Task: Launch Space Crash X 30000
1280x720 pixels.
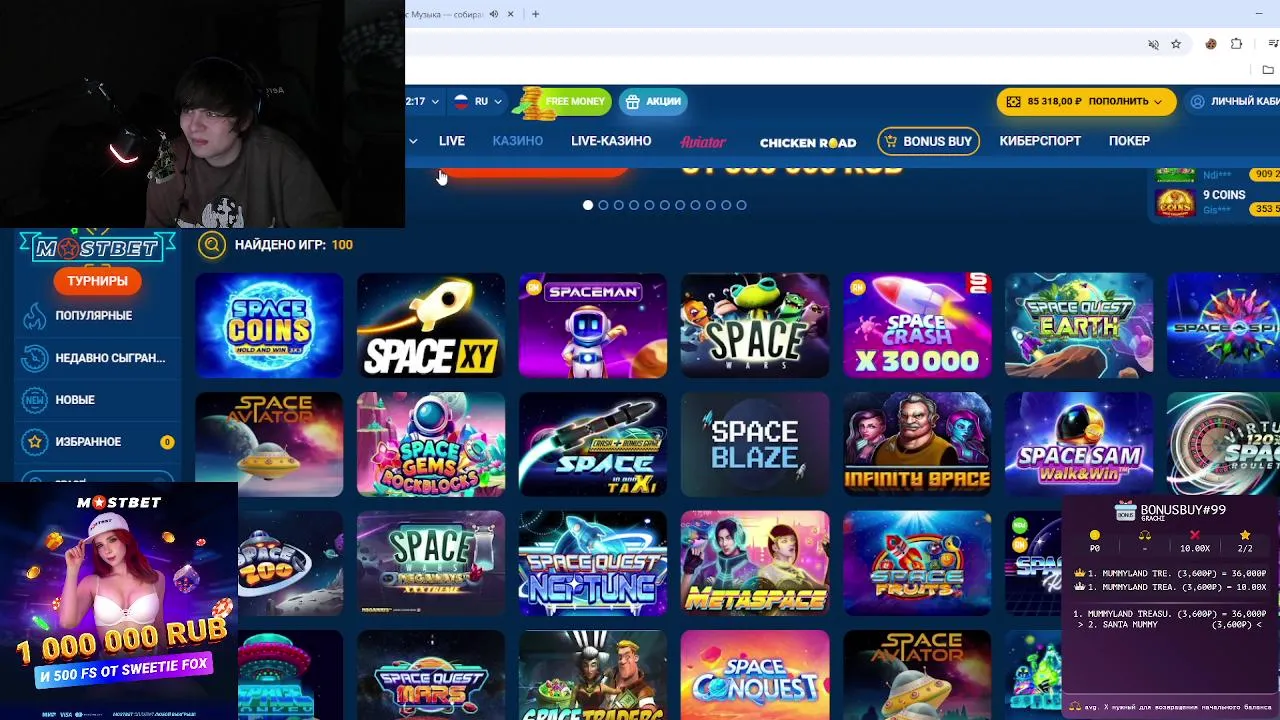Action: point(917,326)
